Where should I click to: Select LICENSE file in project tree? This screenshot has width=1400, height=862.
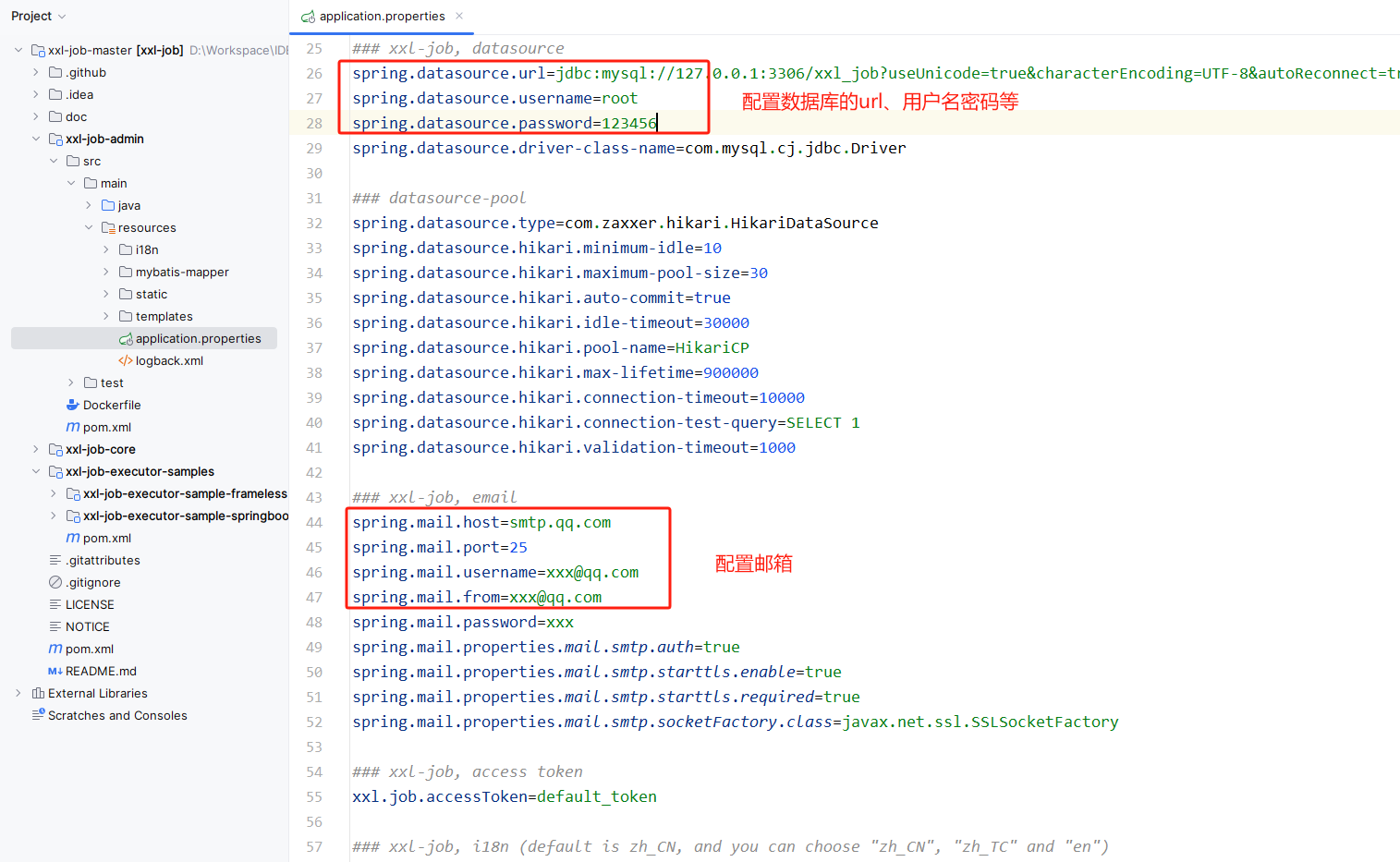click(90, 604)
